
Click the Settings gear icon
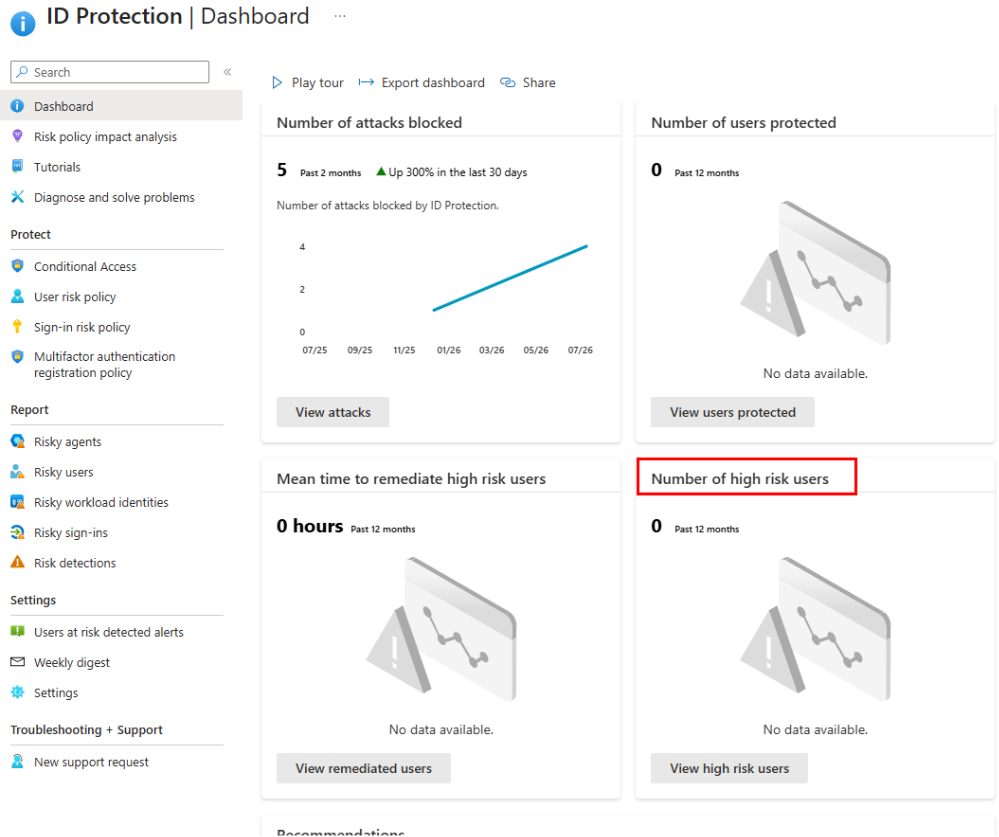tap(18, 692)
